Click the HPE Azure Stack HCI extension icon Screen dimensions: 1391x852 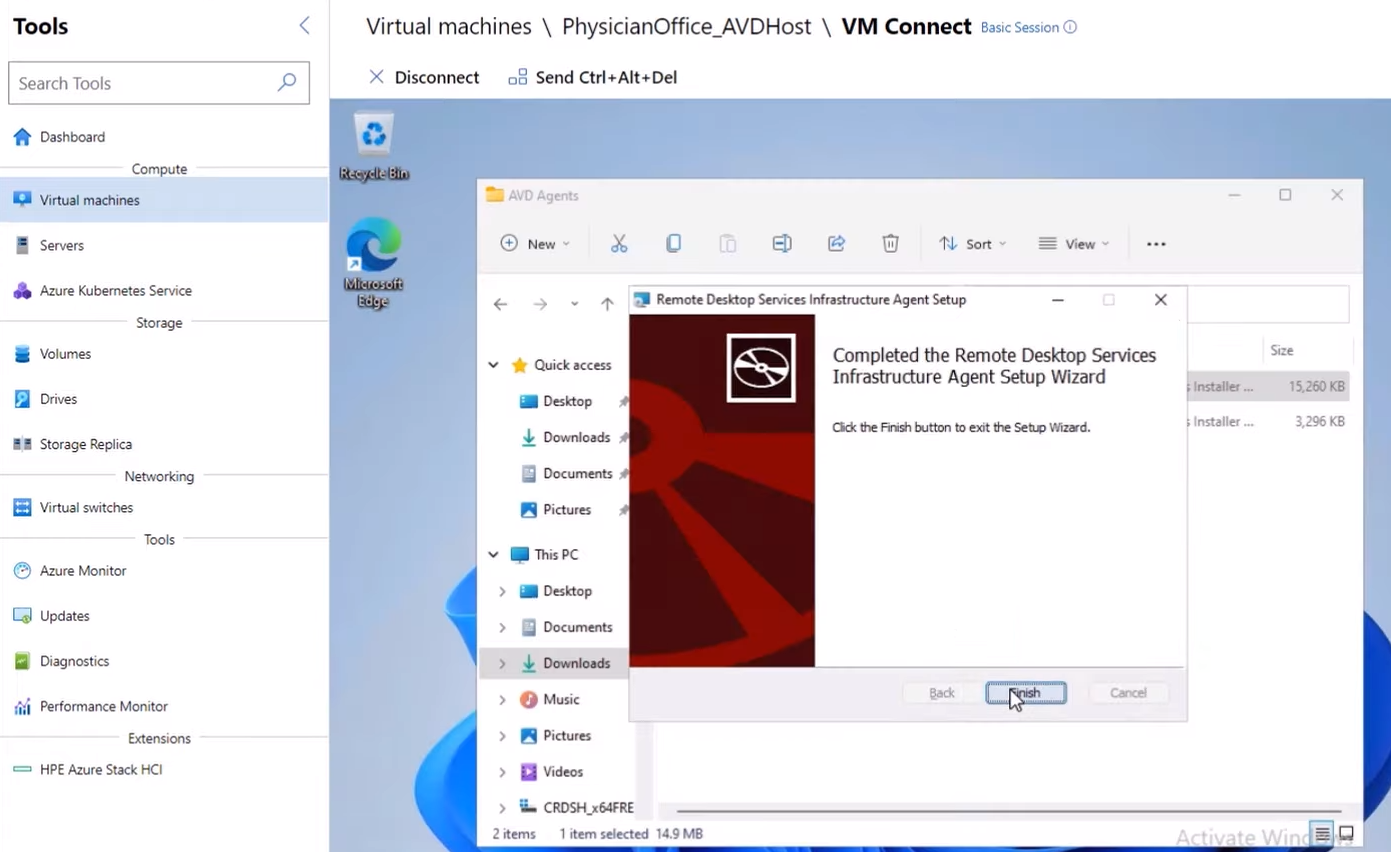coord(22,769)
